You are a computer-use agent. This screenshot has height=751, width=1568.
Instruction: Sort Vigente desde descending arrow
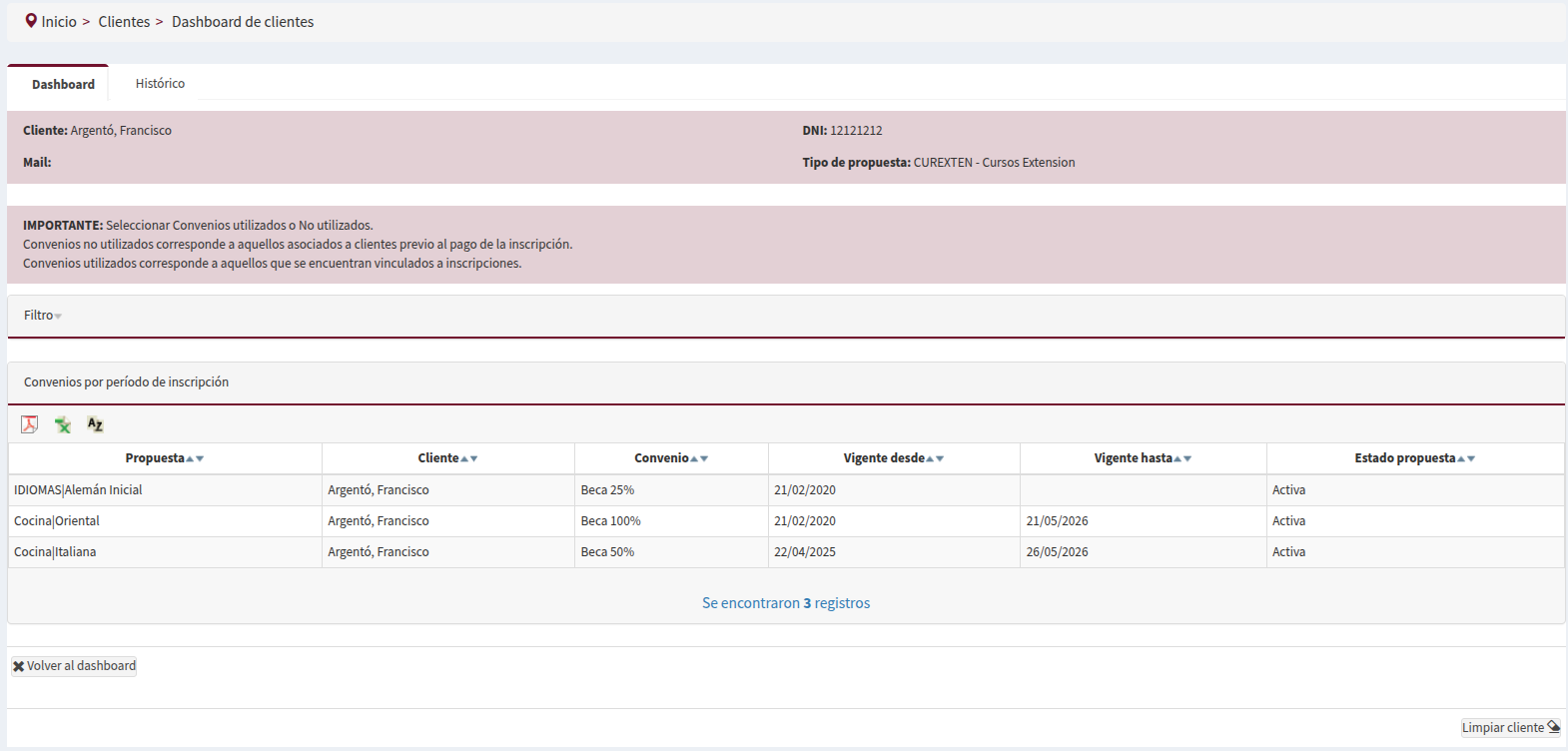[x=940, y=459]
